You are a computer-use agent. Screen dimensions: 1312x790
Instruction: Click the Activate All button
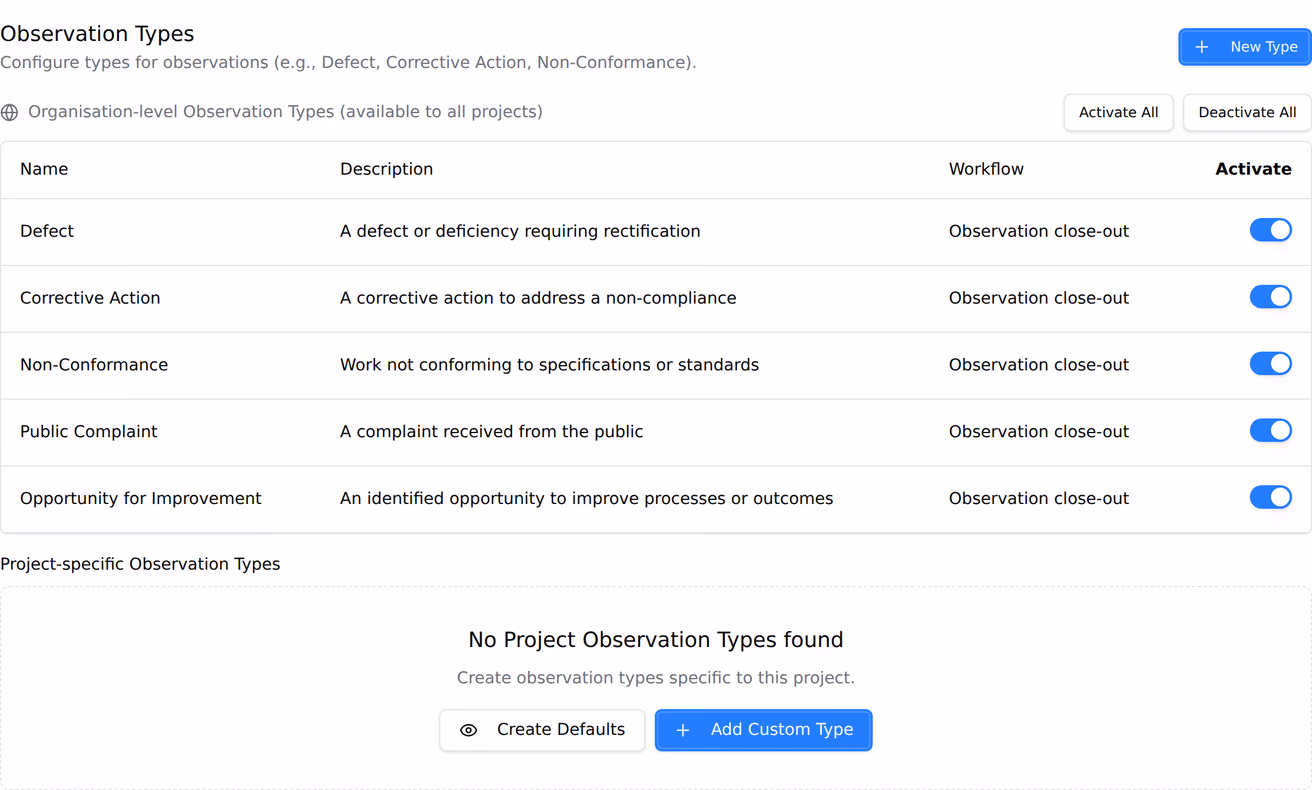(1118, 112)
